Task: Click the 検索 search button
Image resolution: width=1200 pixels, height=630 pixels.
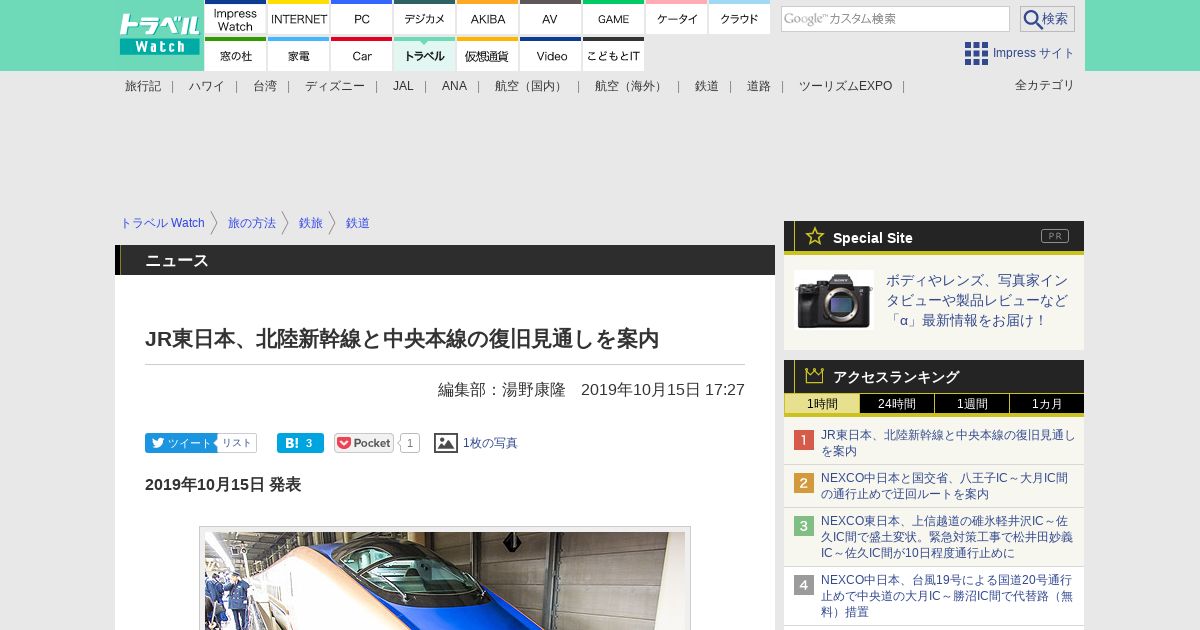Action: (1047, 19)
